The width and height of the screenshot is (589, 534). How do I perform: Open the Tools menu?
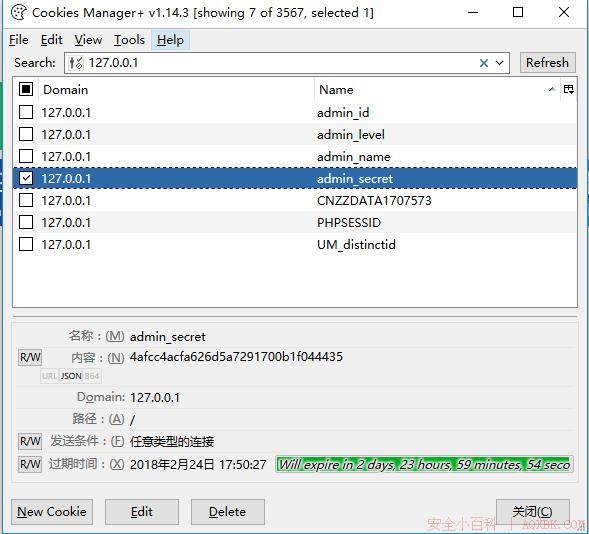[x=129, y=40]
